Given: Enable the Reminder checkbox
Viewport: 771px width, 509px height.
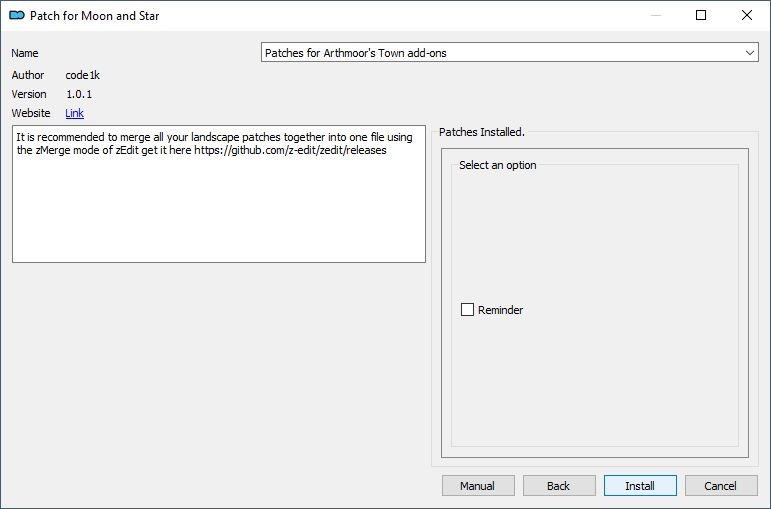Looking at the screenshot, I should coord(467,309).
